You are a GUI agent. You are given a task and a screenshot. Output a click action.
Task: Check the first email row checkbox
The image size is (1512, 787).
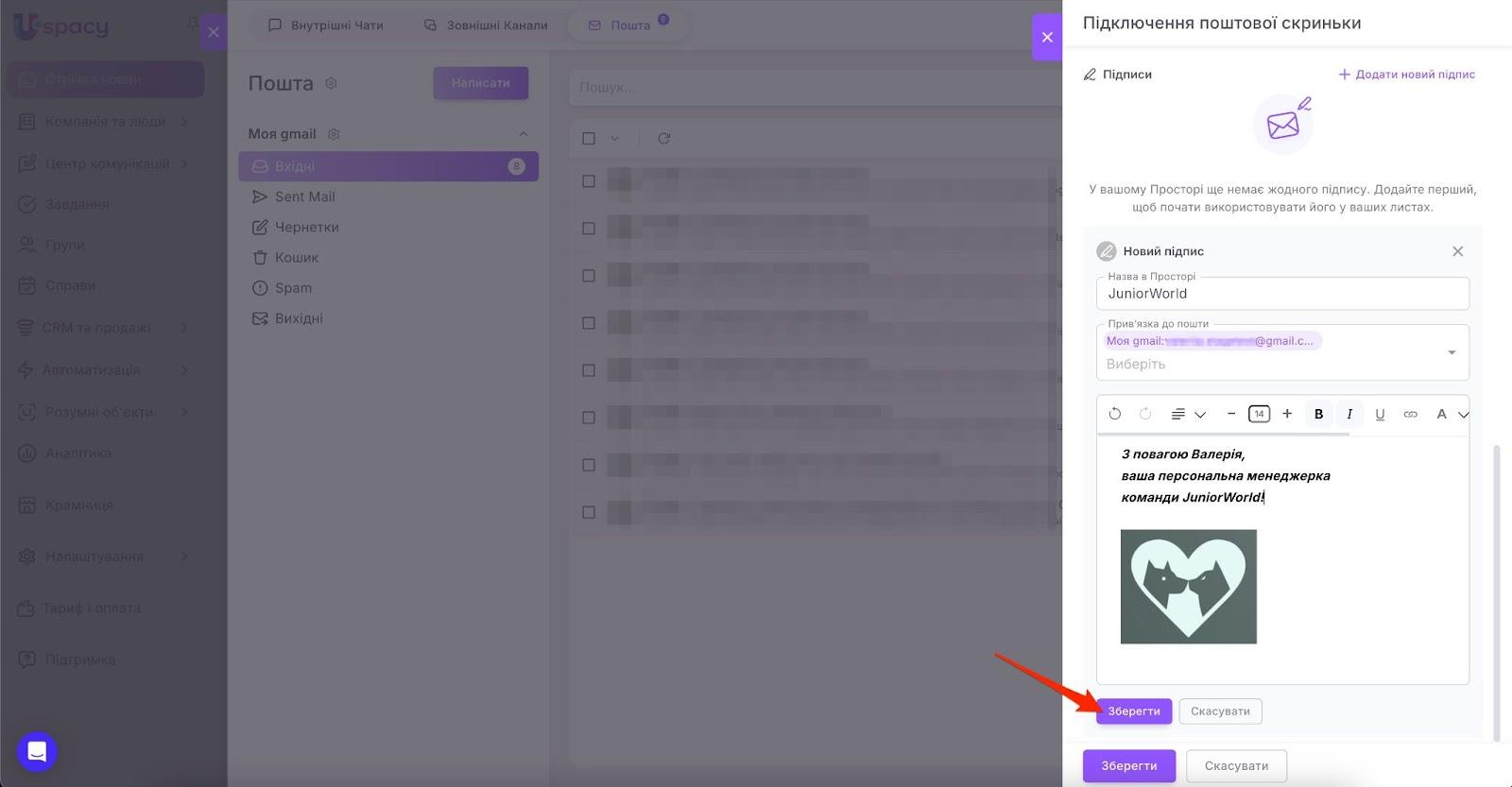[x=589, y=181]
